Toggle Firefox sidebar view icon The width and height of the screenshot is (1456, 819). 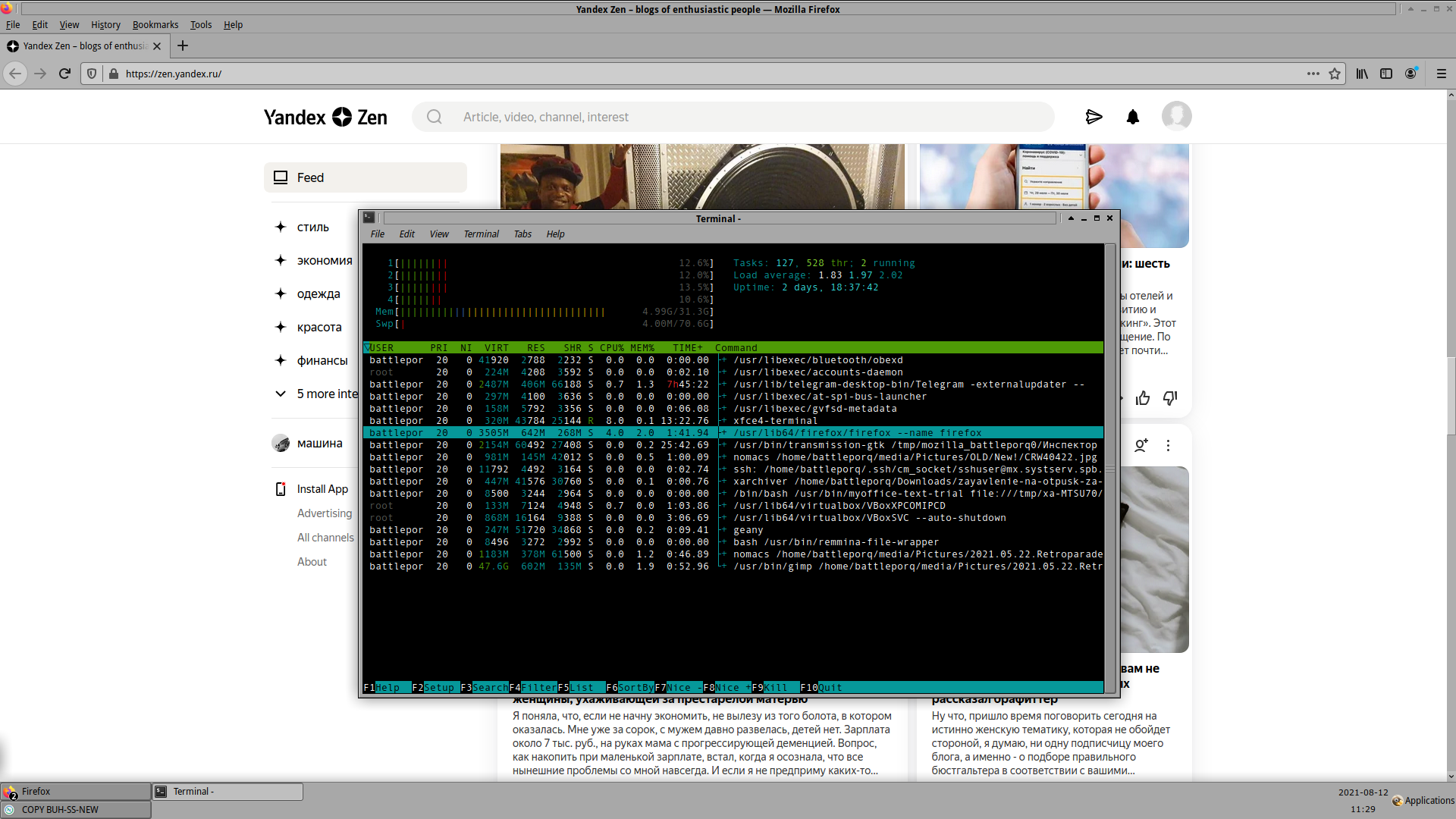(1386, 74)
